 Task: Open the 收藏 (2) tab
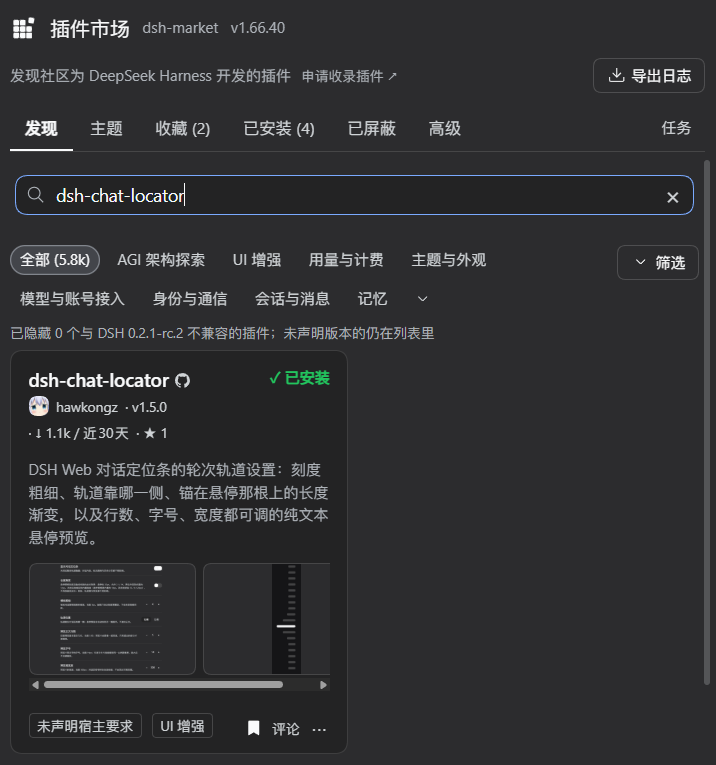pyautogui.click(x=182, y=129)
